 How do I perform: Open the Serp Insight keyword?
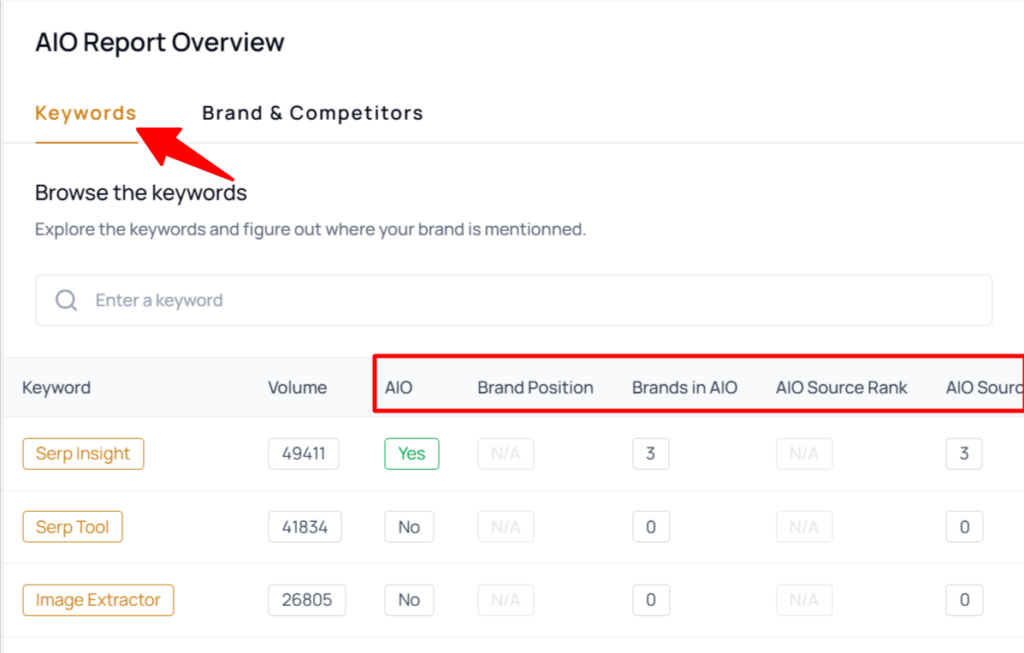[83, 454]
